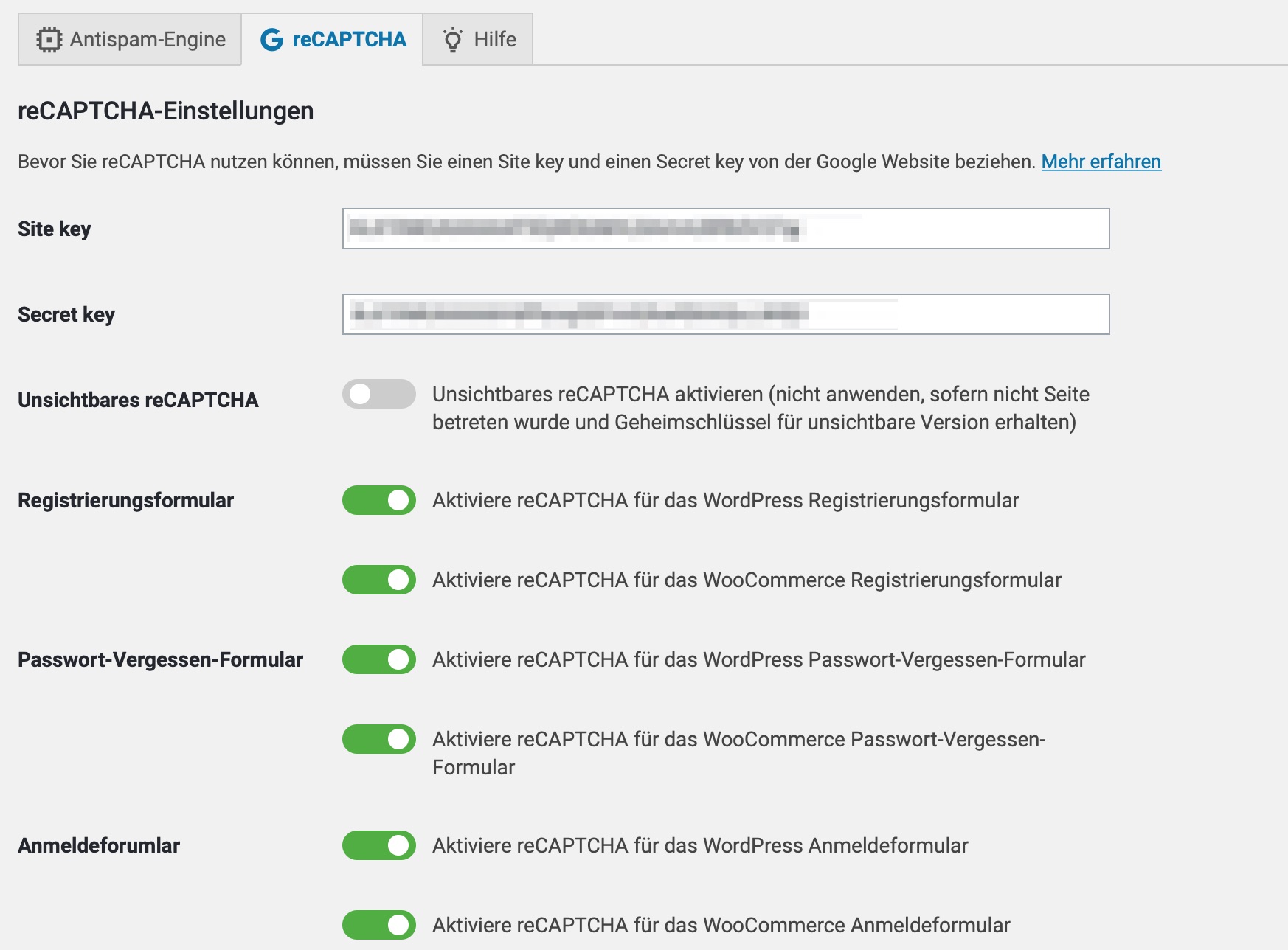
Task: Click the reCAPTCHA-Einstellungen heading
Action: [x=166, y=111]
